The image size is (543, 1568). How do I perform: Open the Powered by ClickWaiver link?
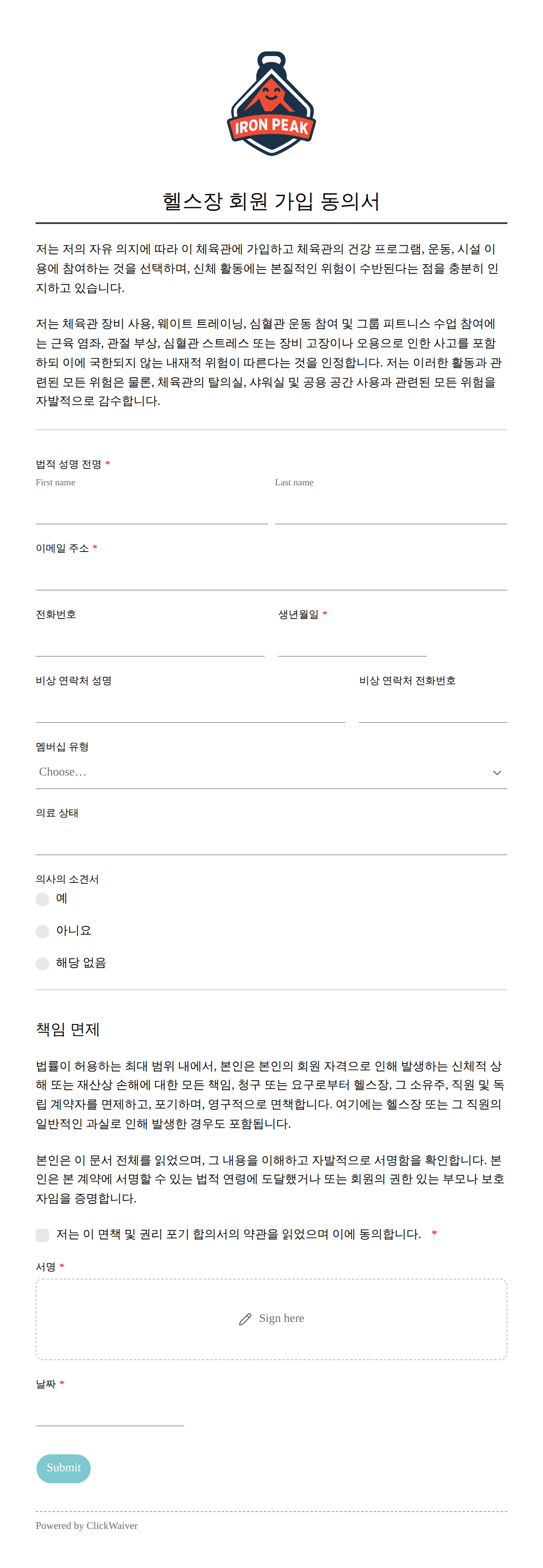[87, 1526]
